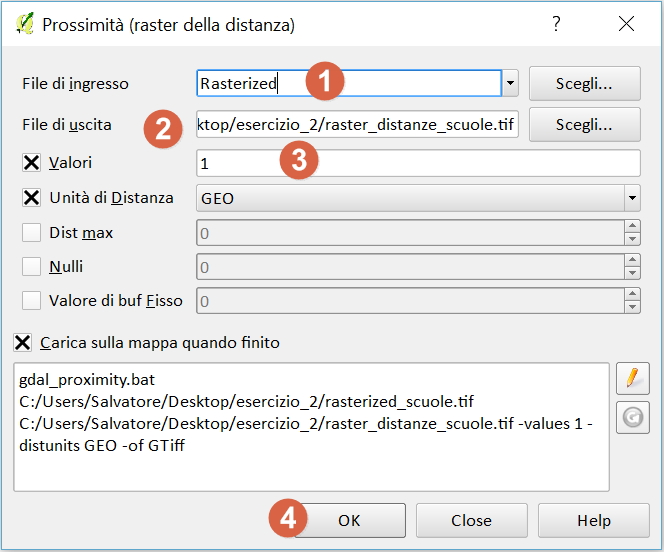Viewport: 664px width, 552px height.
Task: Click the Valori text field containing 1
Action: pyautogui.click(x=418, y=163)
